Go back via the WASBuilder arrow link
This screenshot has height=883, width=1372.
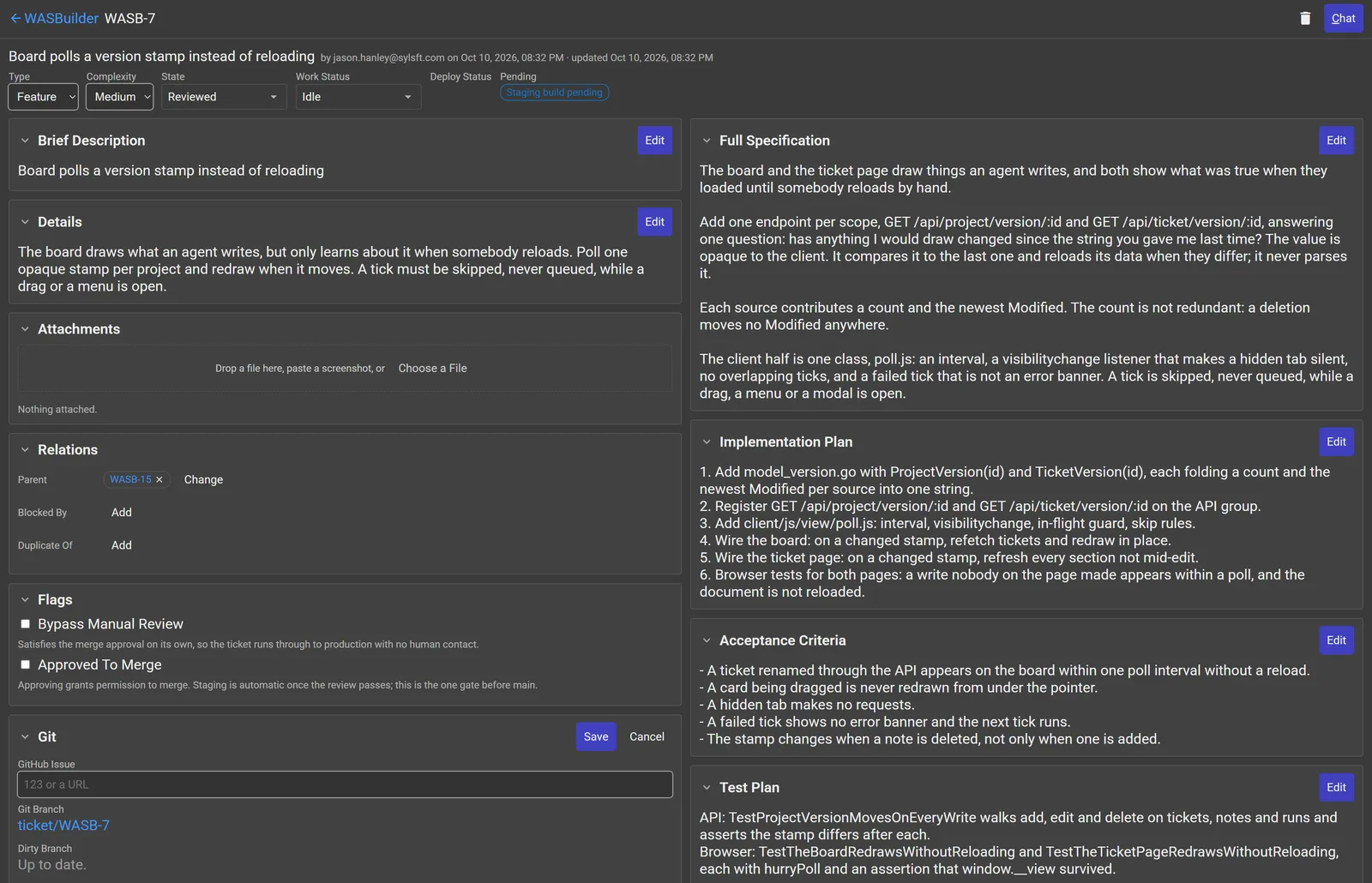click(54, 18)
